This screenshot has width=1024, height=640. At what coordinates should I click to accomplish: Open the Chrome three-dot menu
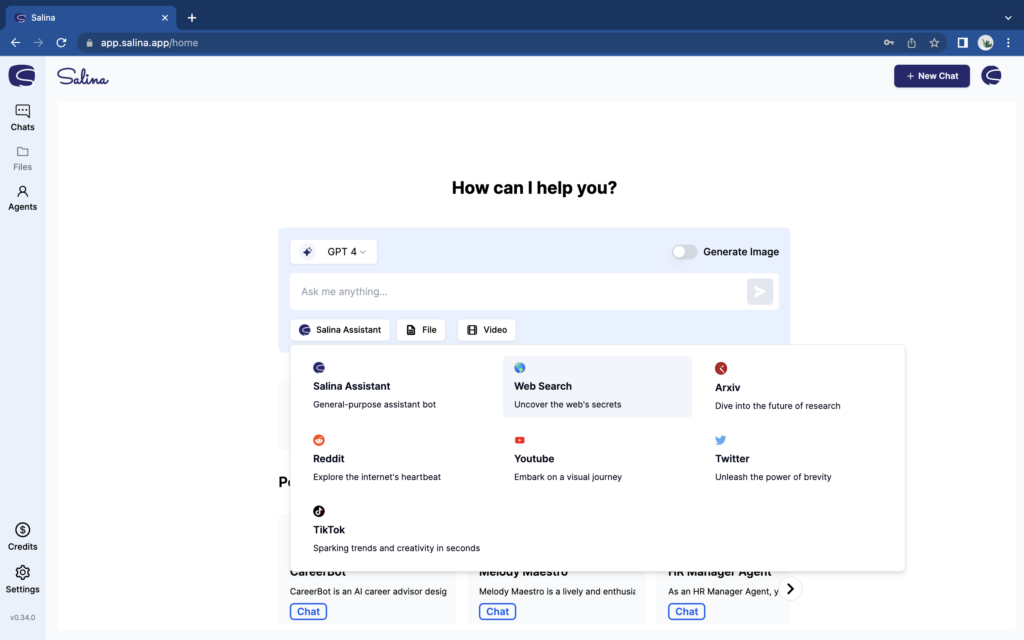point(1008,42)
